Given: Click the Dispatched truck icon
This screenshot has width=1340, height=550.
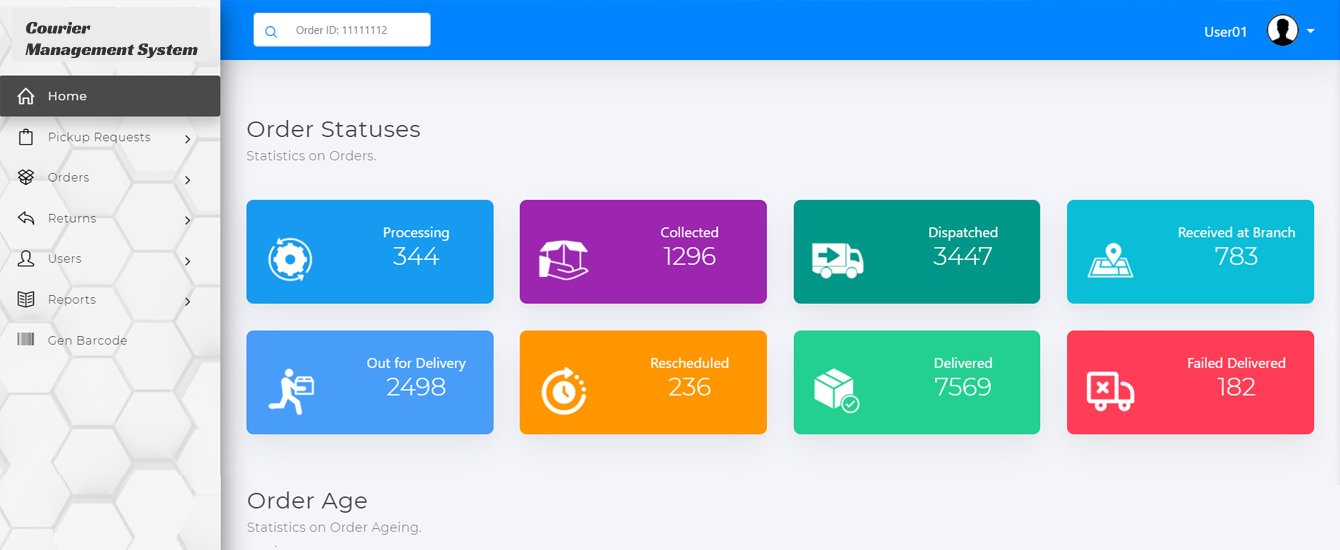Looking at the screenshot, I should (x=837, y=259).
